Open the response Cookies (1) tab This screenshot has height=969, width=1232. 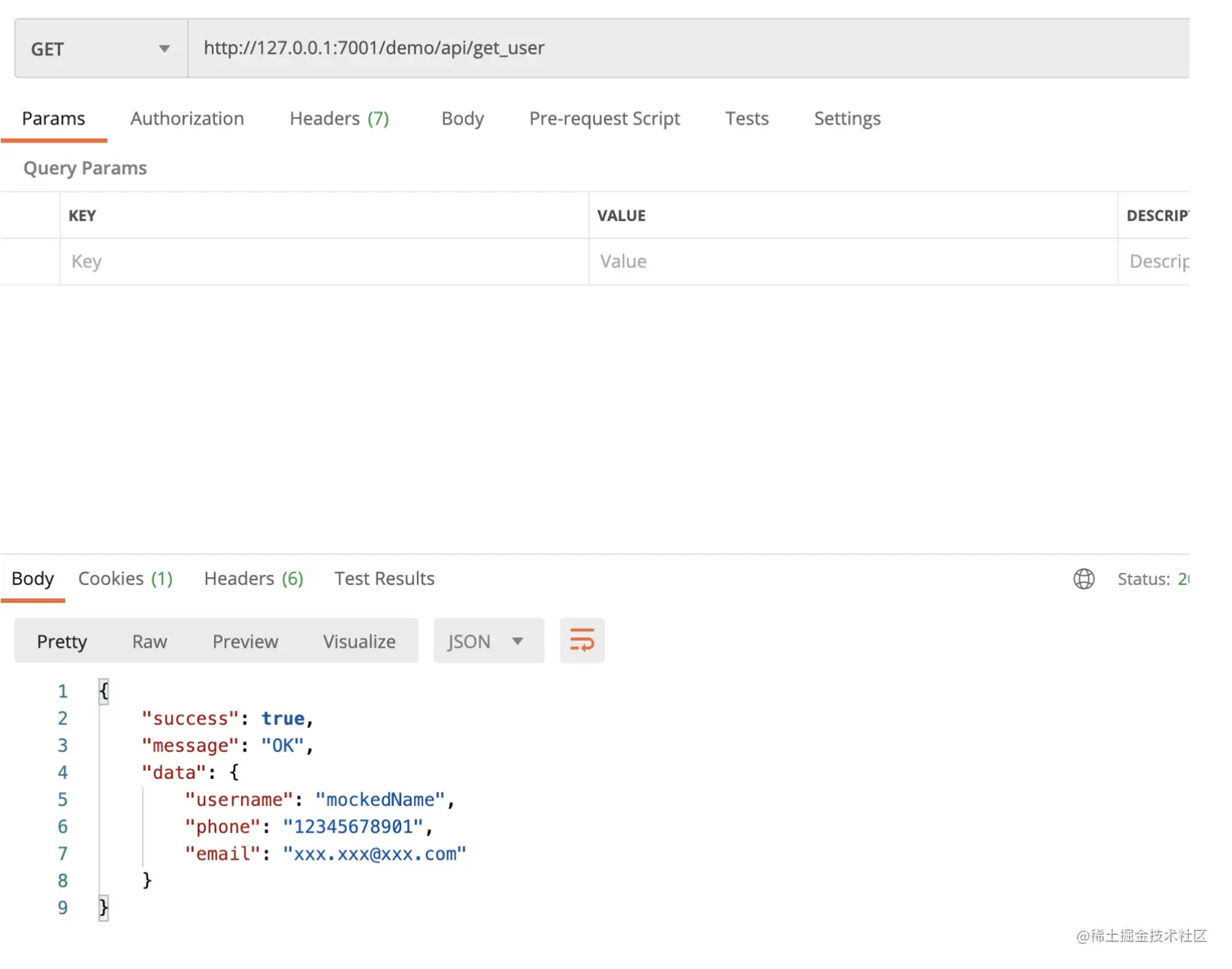pyautogui.click(x=125, y=579)
